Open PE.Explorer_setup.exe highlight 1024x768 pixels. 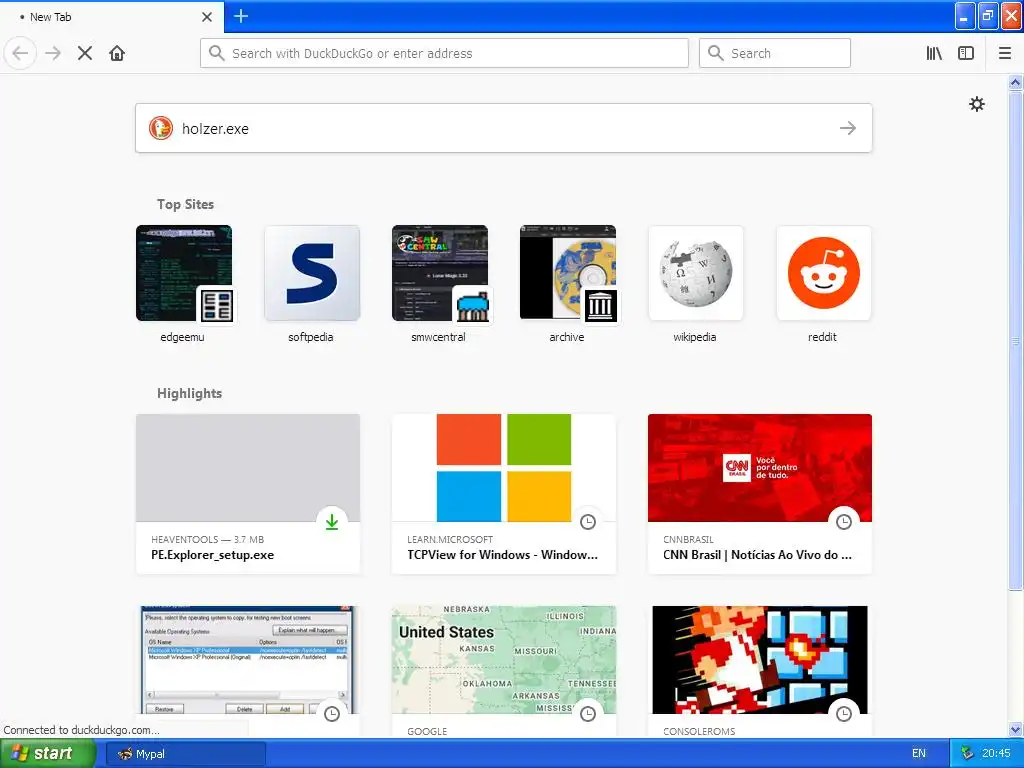tap(248, 494)
